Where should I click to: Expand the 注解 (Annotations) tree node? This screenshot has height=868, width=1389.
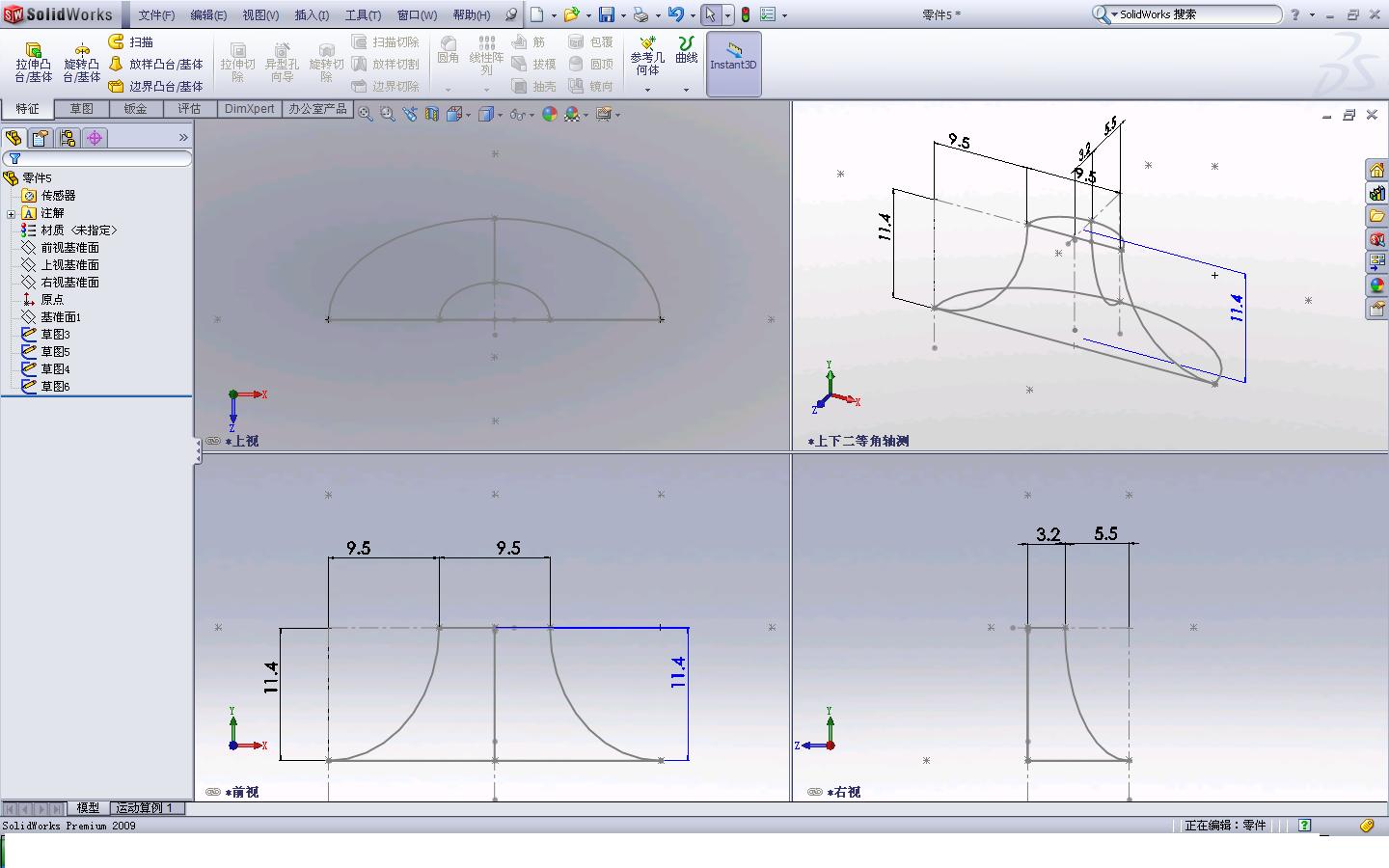click(11, 214)
